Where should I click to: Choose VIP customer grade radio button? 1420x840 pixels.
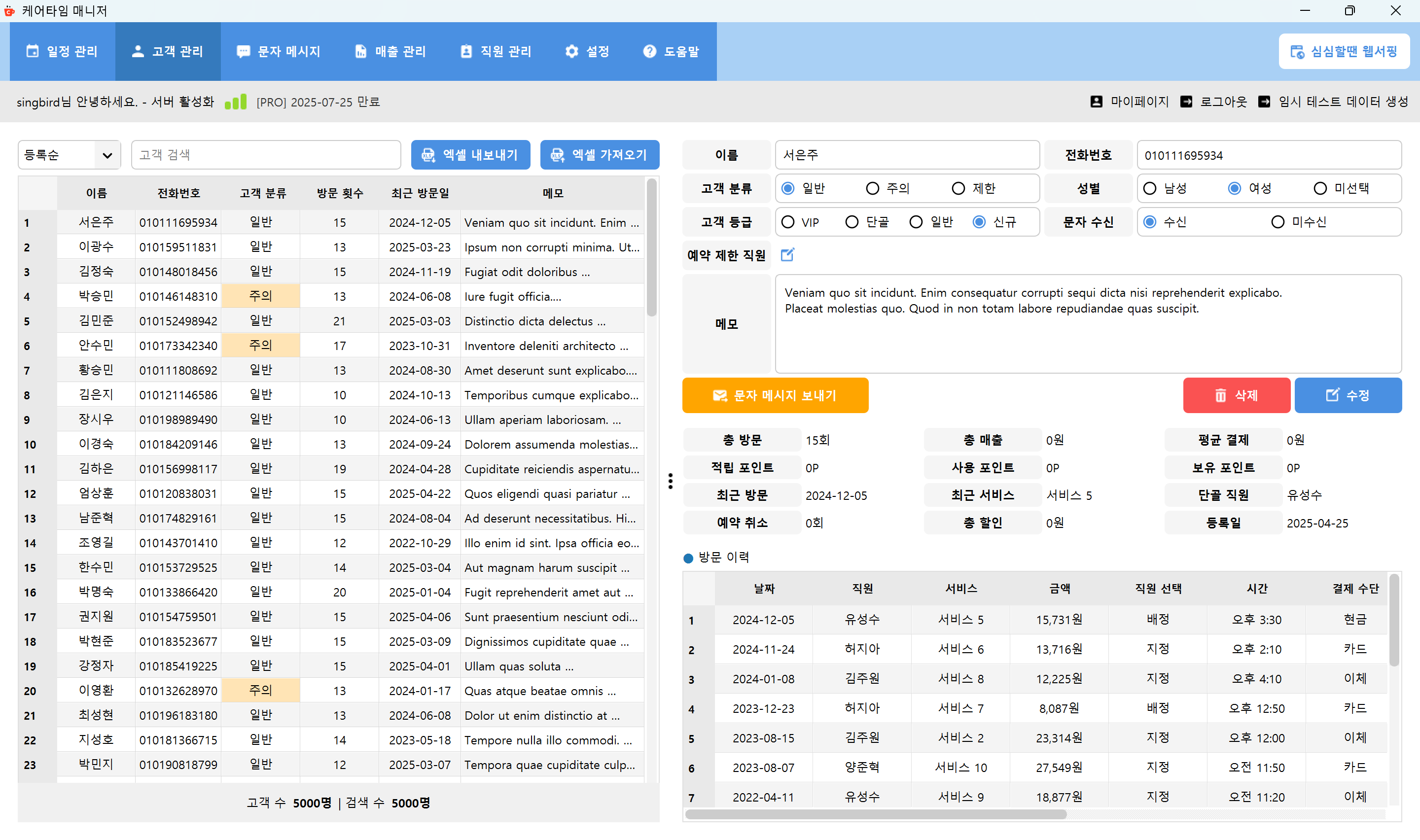pyautogui.click(x=788, y=222)
